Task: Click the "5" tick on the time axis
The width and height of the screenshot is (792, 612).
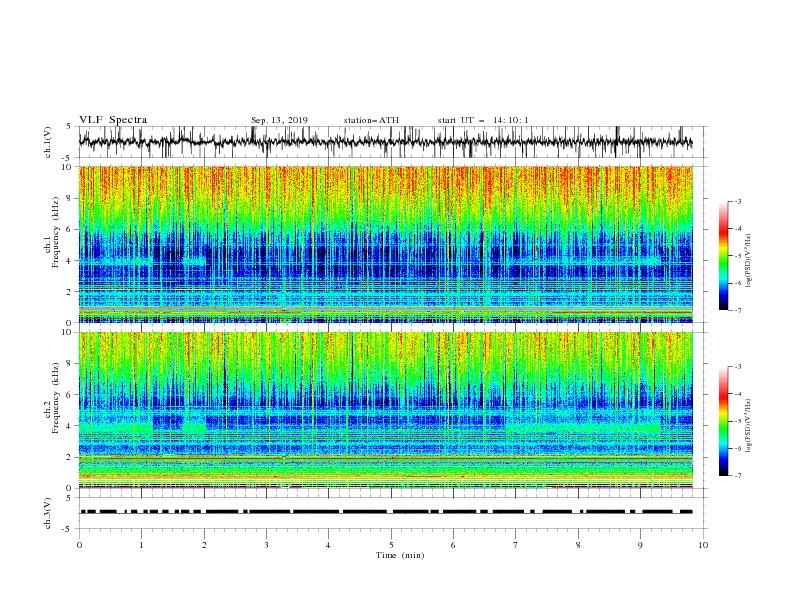Action: (x=391, y=545)
